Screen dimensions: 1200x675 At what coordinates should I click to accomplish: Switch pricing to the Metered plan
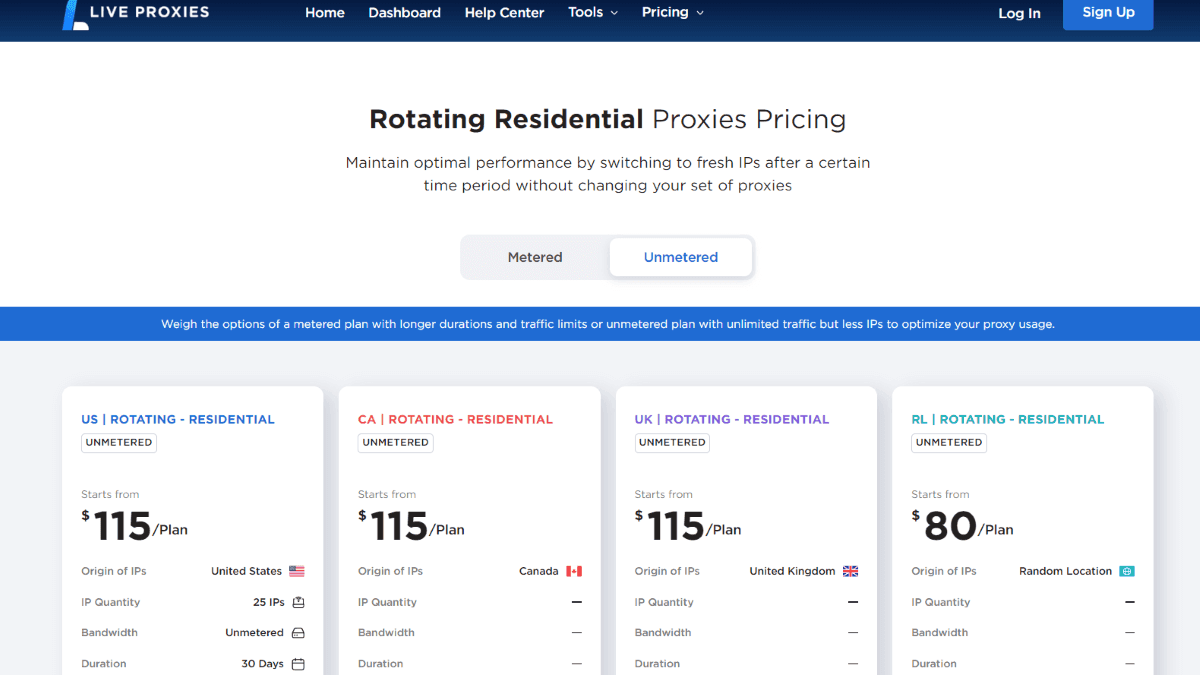tap(535, 257)
